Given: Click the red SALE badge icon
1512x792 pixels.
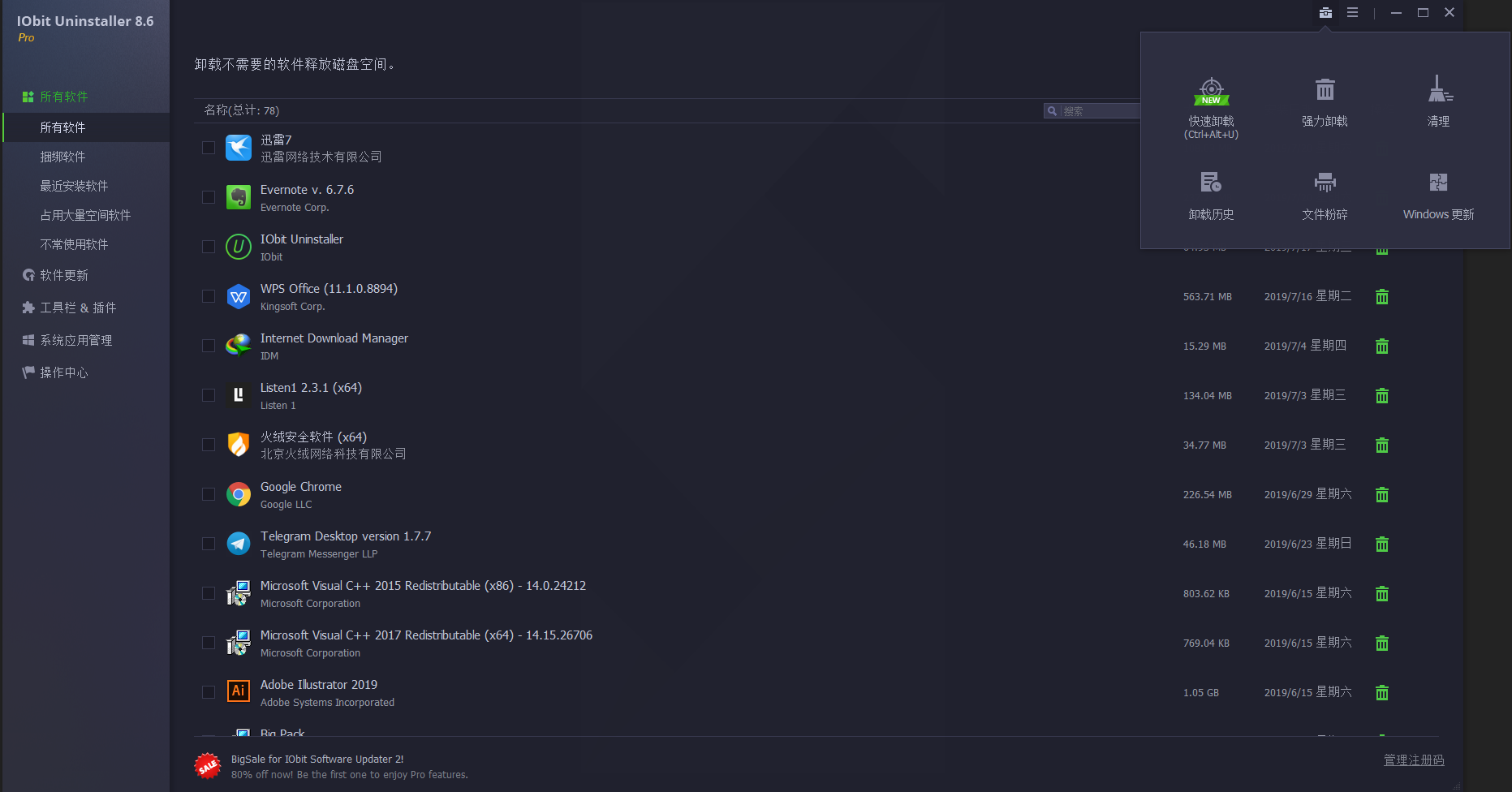Looking at the screenshot, I should point(208,766).
